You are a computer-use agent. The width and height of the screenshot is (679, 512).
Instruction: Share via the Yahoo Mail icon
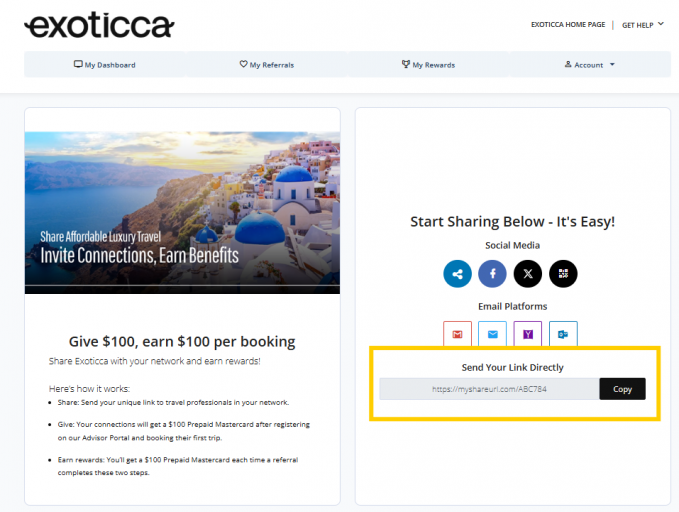tap(527, 334)
